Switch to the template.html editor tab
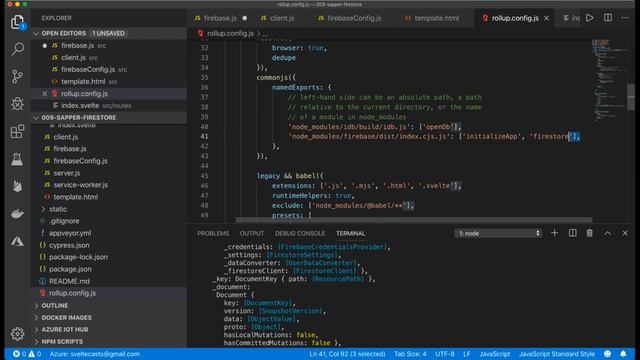Viewport: 640px width, 360px height. (436, 18)
